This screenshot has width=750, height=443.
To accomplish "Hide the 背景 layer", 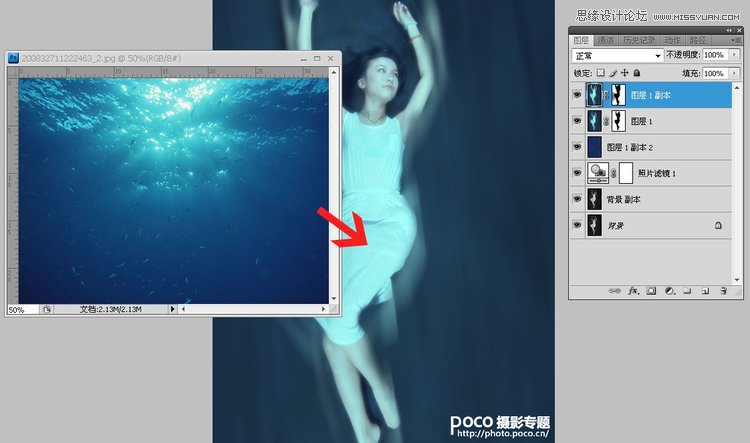I will [577, 225].
